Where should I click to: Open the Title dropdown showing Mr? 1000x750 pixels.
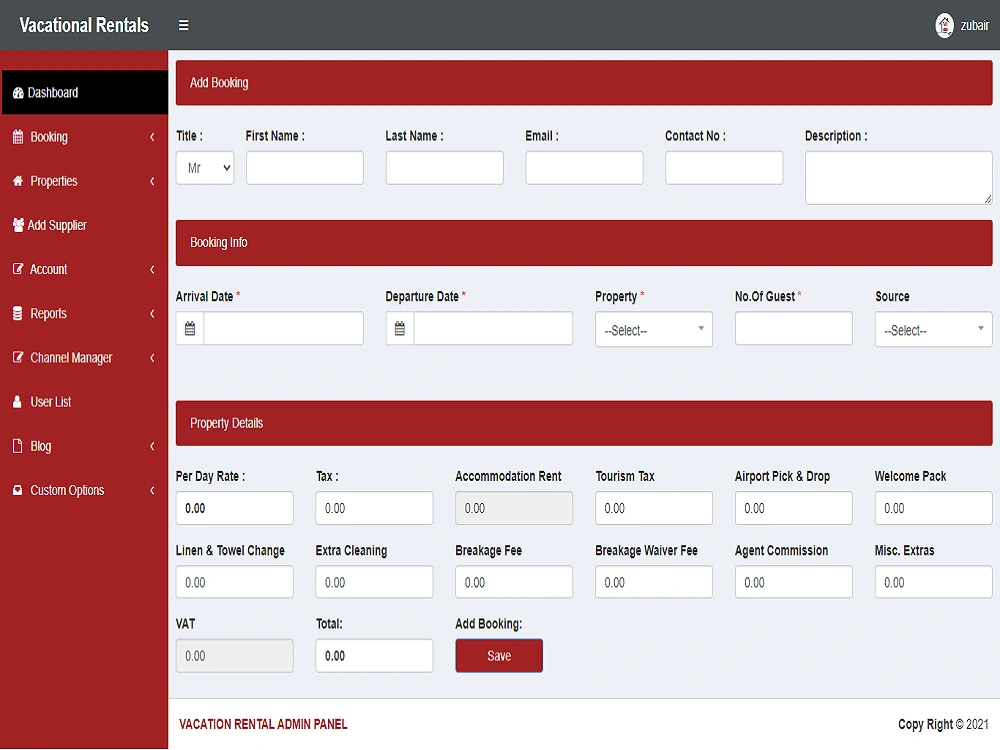pos(205,168)
